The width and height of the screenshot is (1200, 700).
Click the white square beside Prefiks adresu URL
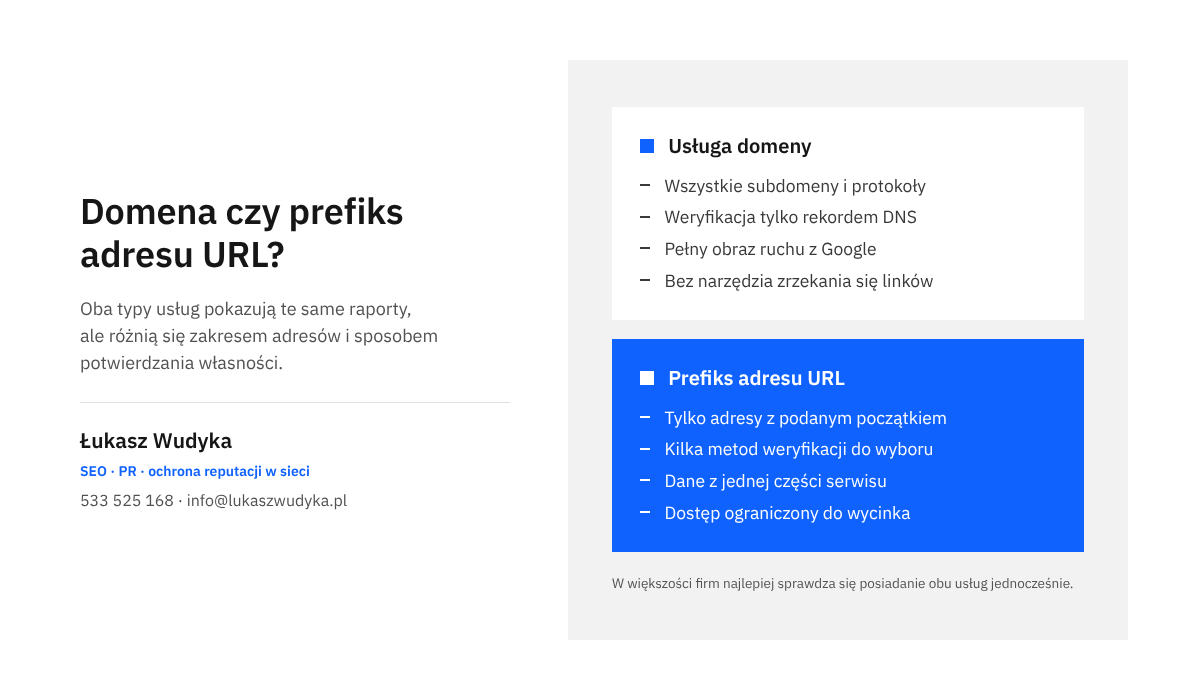tap(647, 378)
